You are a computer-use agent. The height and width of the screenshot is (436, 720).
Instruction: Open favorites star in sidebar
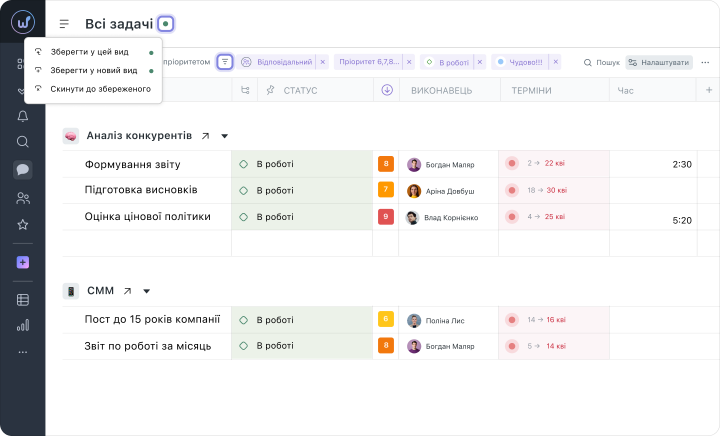pos(22,224)
